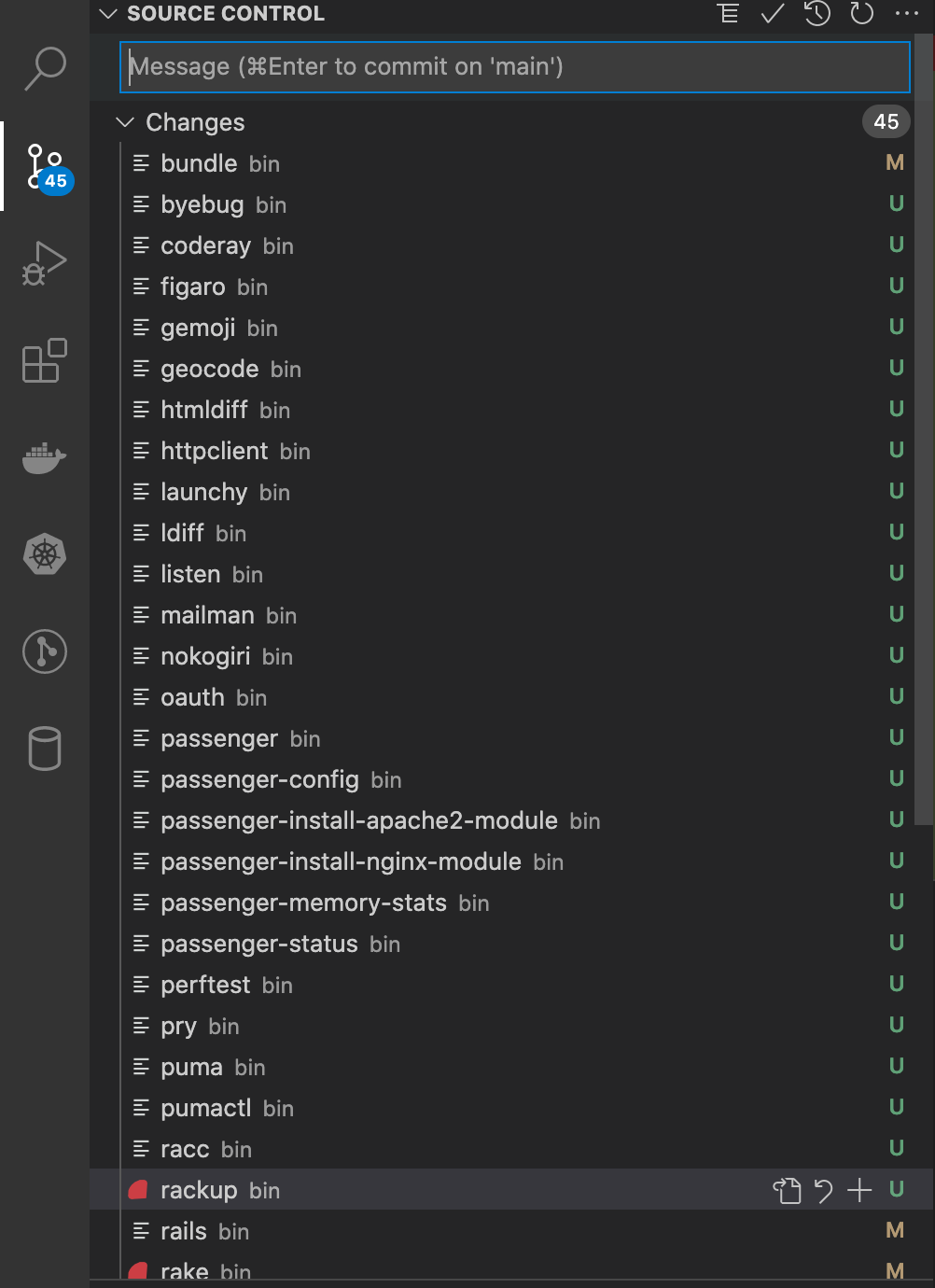Viewport: 935px width, 1288px height.
Task: Select the htmldiff bin file
Action: point(511,410)
